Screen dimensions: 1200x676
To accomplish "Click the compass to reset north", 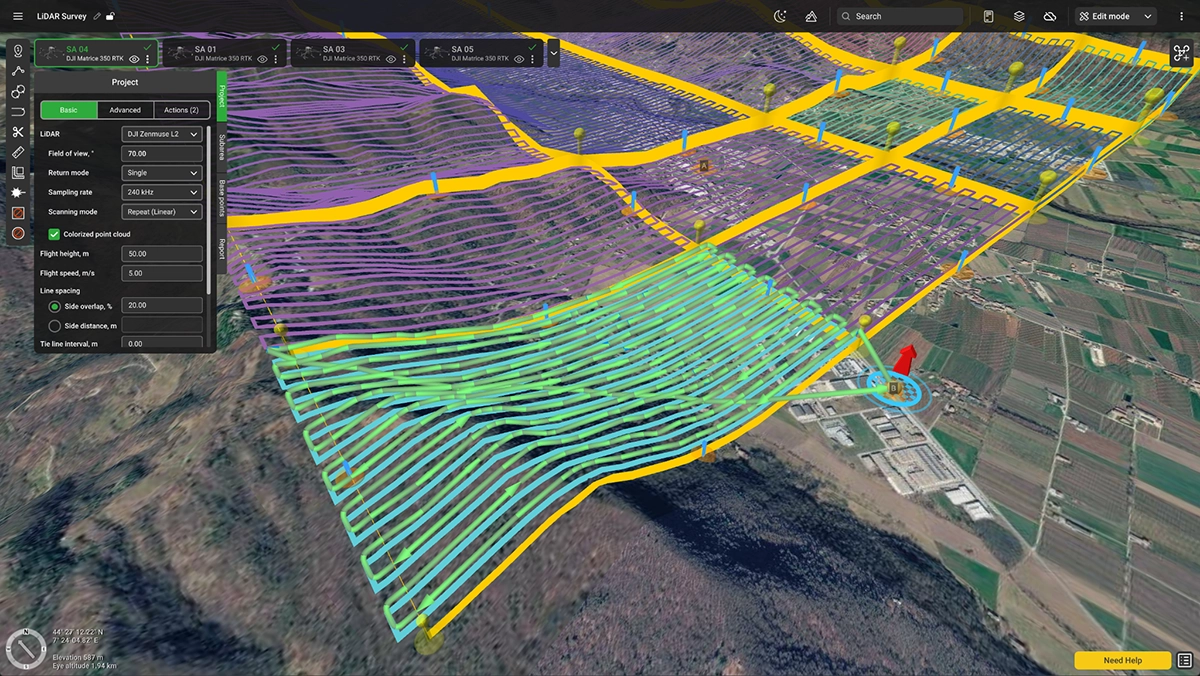I will (x=26, y=648).
